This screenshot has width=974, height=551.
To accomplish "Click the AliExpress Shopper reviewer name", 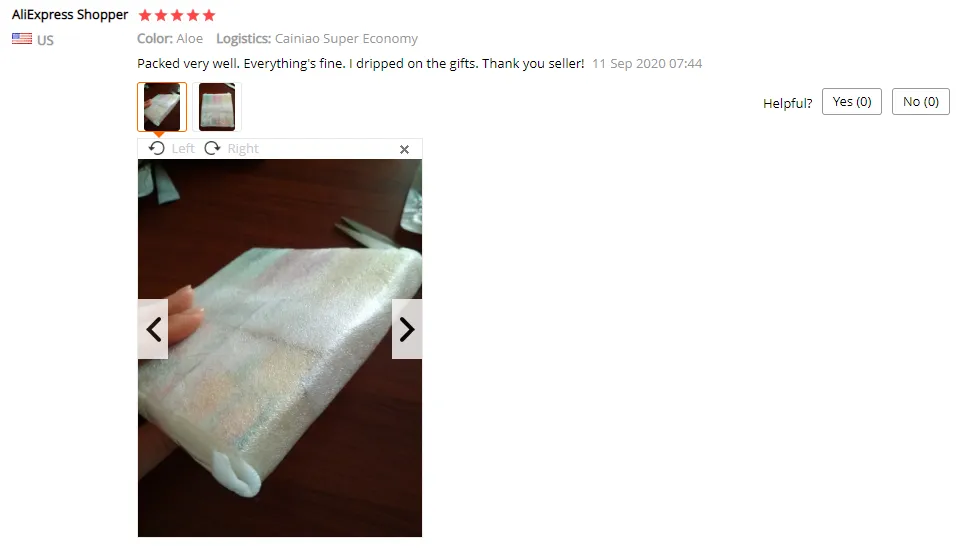I will [70, 15].
